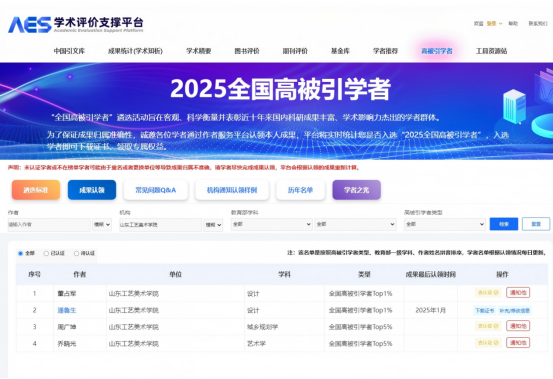Image resolution: width=553 pixels, height=379 pixels.
Task: Click 补充/修改信息 in row 2
Action: coord(515,311)
